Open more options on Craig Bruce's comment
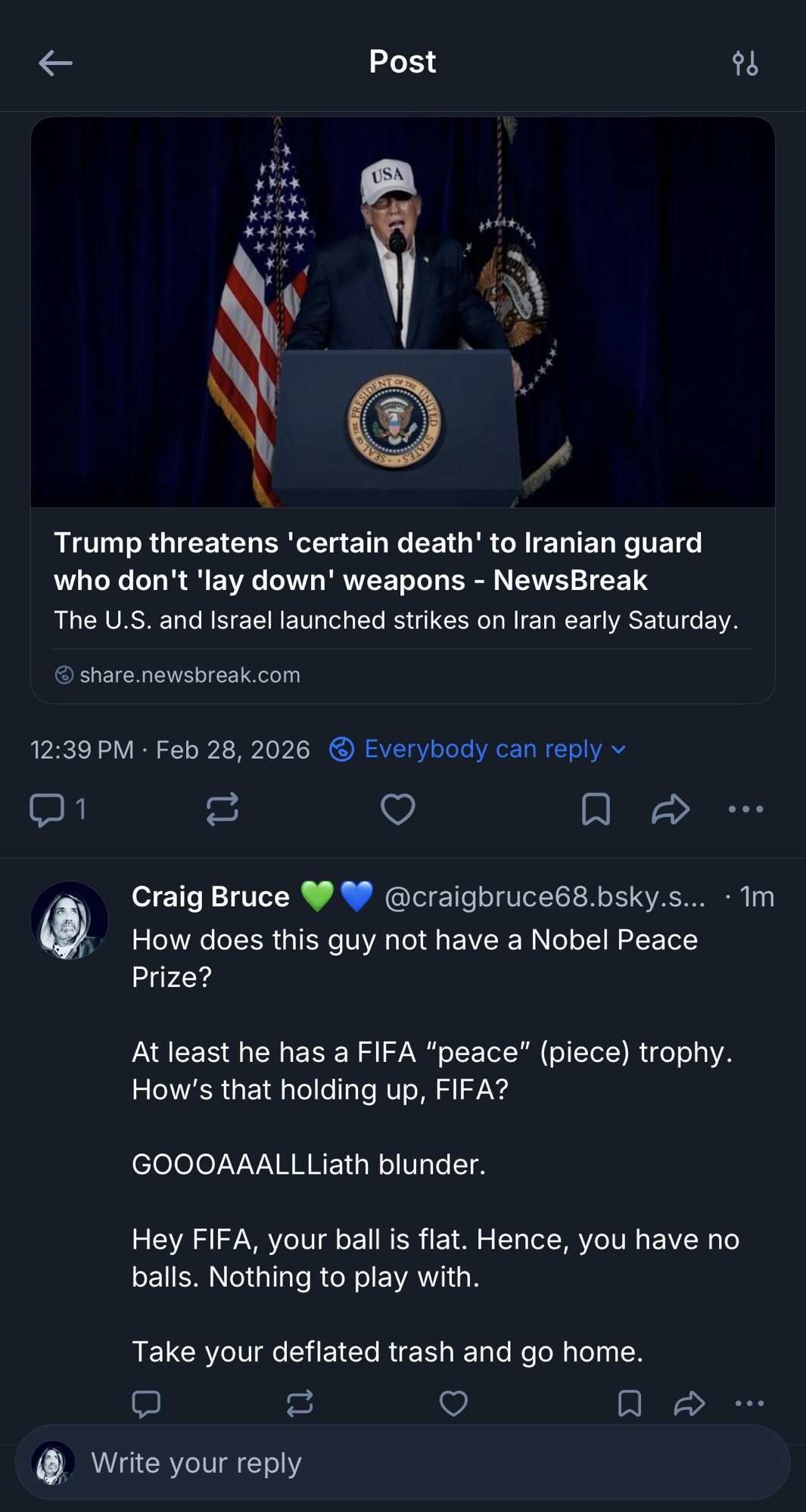The height and width of the screenshot is (1512, 806). [749, 1403]
